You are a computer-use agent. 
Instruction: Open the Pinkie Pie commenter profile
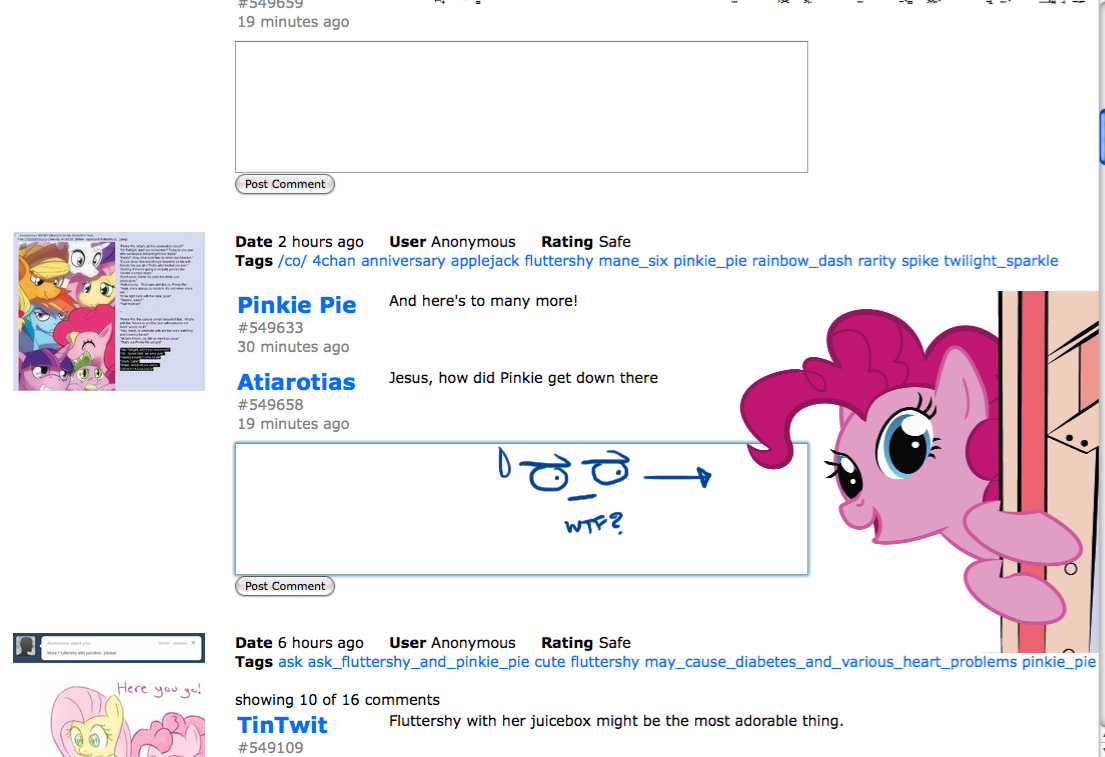297,305
